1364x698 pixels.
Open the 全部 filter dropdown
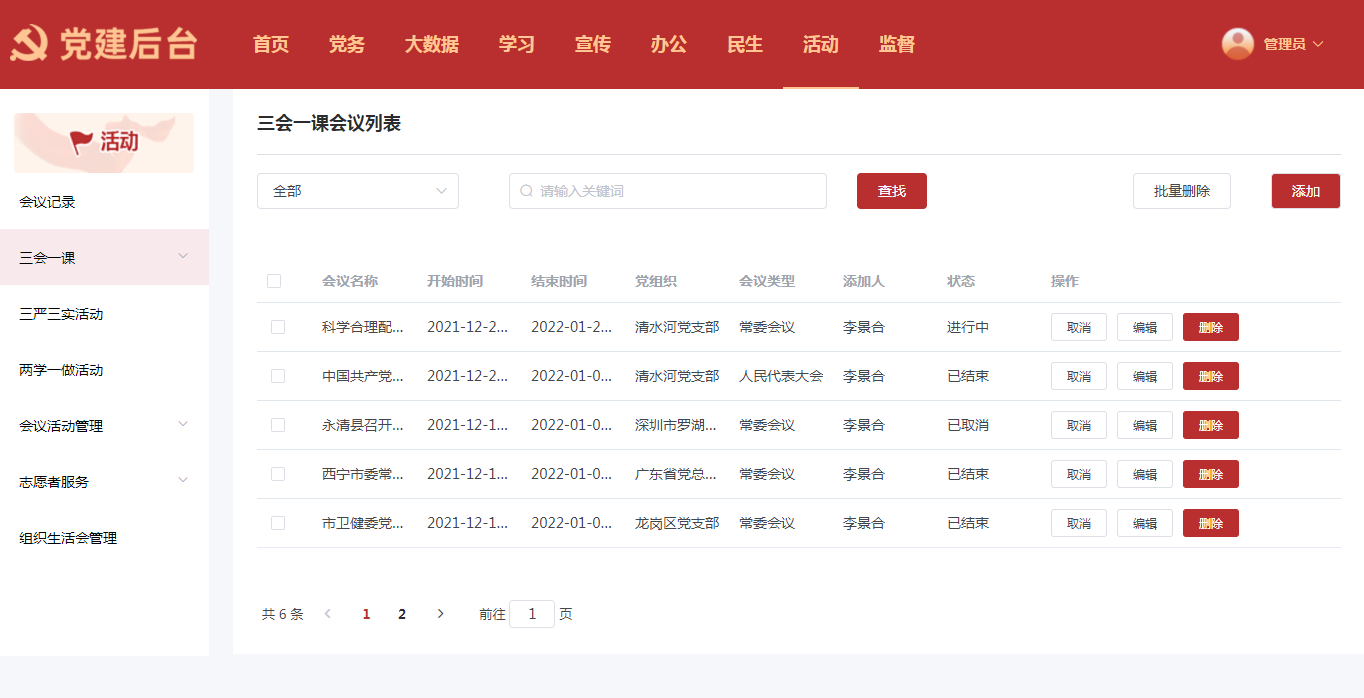point(357,191)
